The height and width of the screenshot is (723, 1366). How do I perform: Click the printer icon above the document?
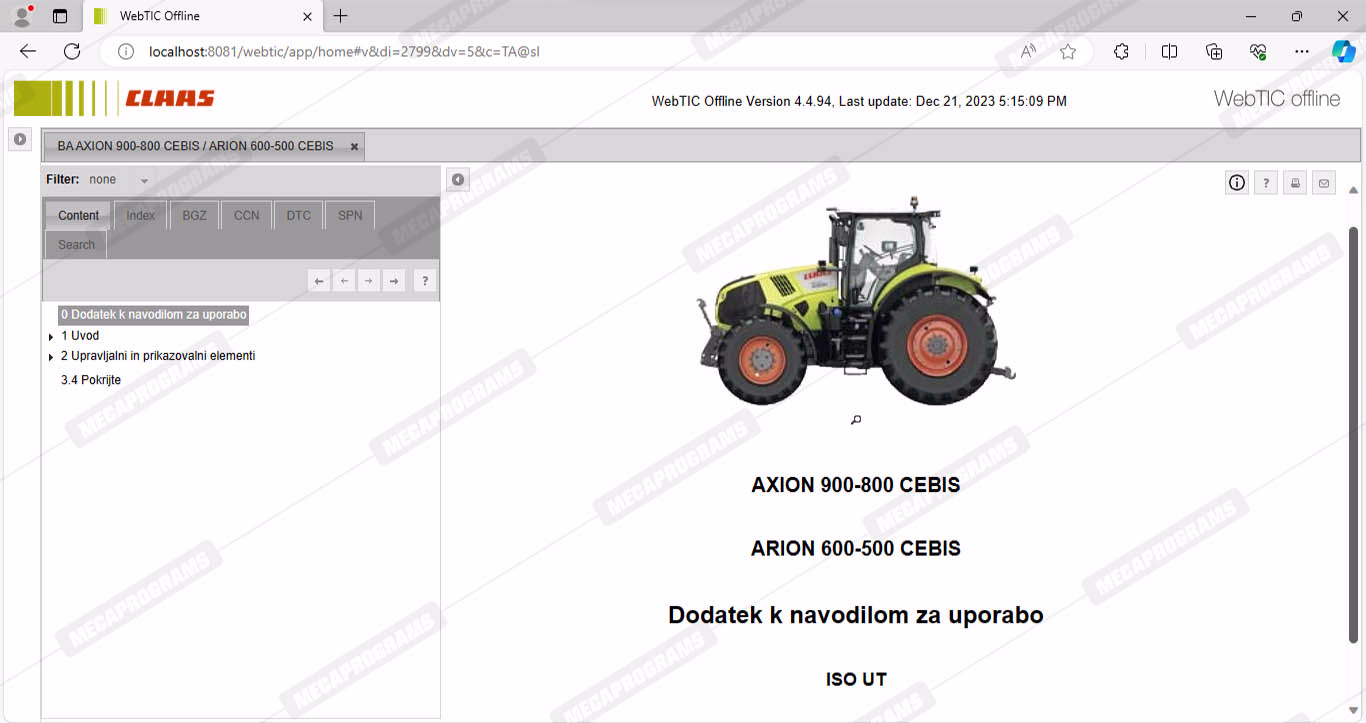[x=1295, y=183]
